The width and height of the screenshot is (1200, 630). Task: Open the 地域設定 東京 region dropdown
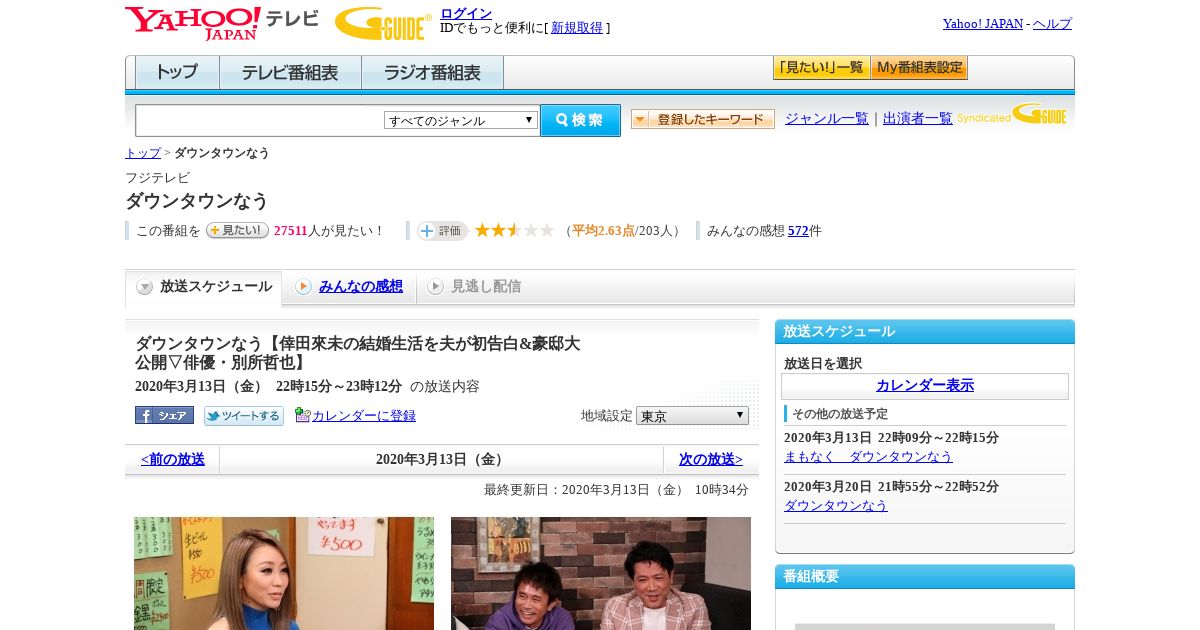coord(692,415)
